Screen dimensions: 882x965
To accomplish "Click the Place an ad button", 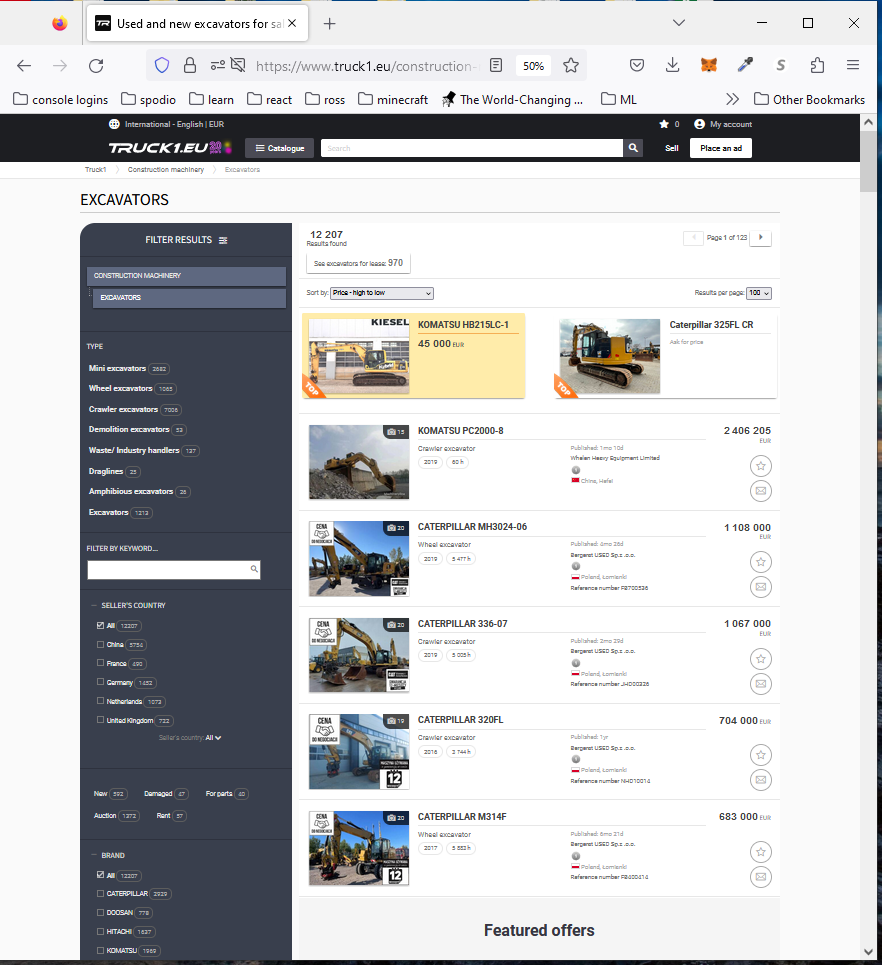I will pos(721,148).
